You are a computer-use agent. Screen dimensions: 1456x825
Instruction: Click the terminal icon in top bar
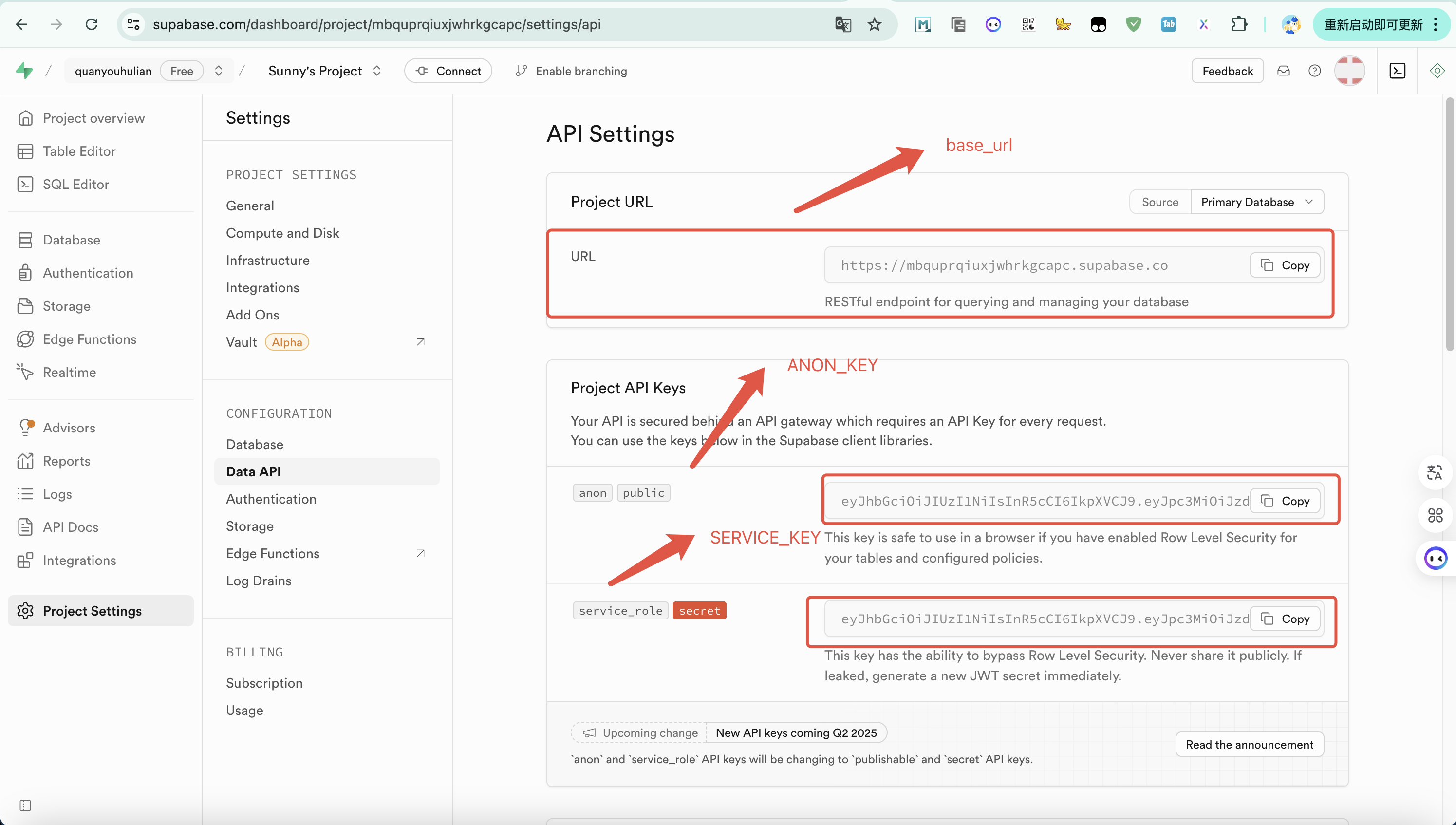1397,71
